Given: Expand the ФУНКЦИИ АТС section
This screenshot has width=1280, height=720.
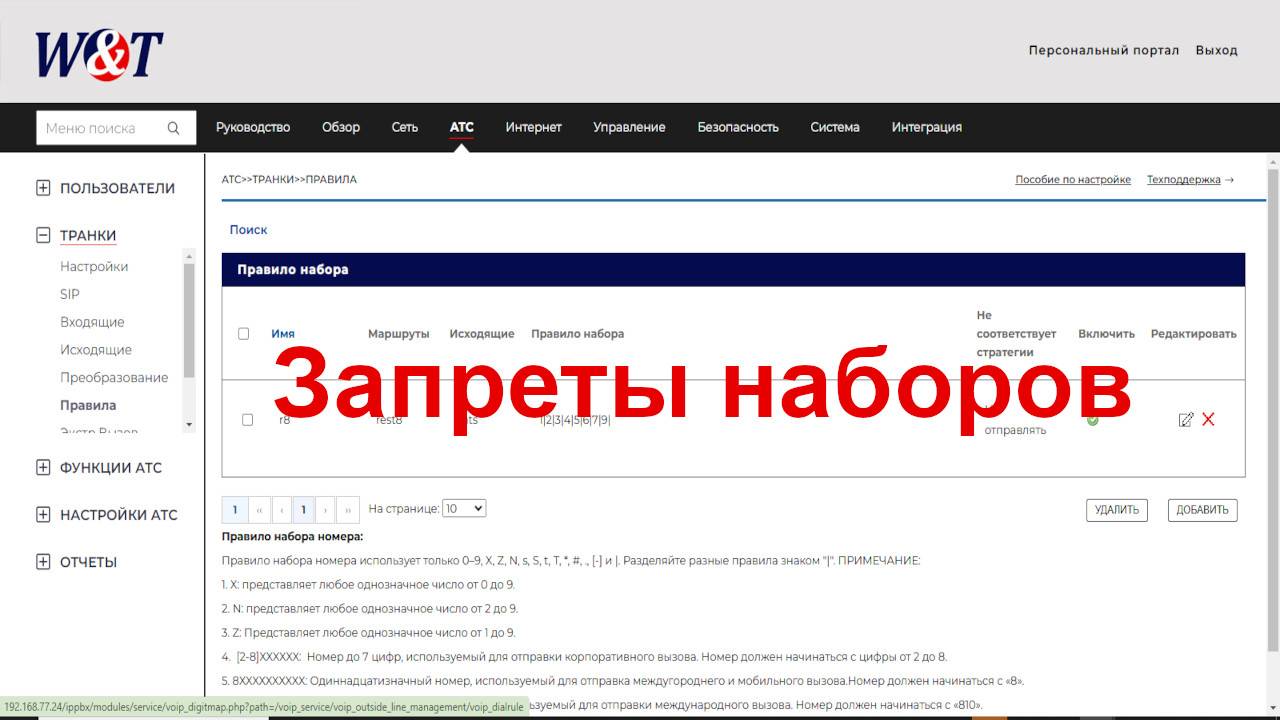Looking at the screenshot, I should coord(43,467).
